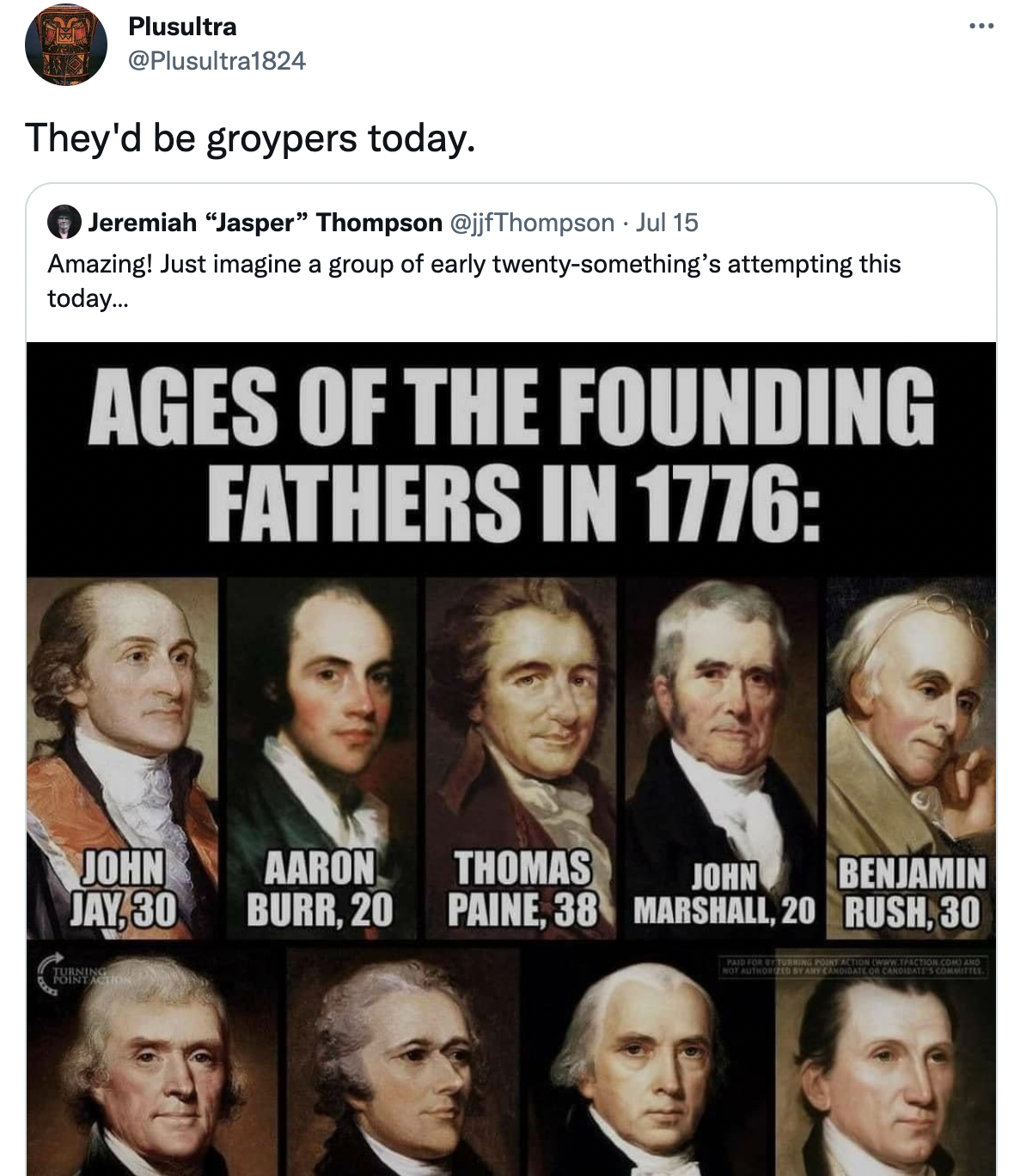Click the John Marshall, 20 portrait
The image size is (1014, 1176).
(x=722, y=758)
